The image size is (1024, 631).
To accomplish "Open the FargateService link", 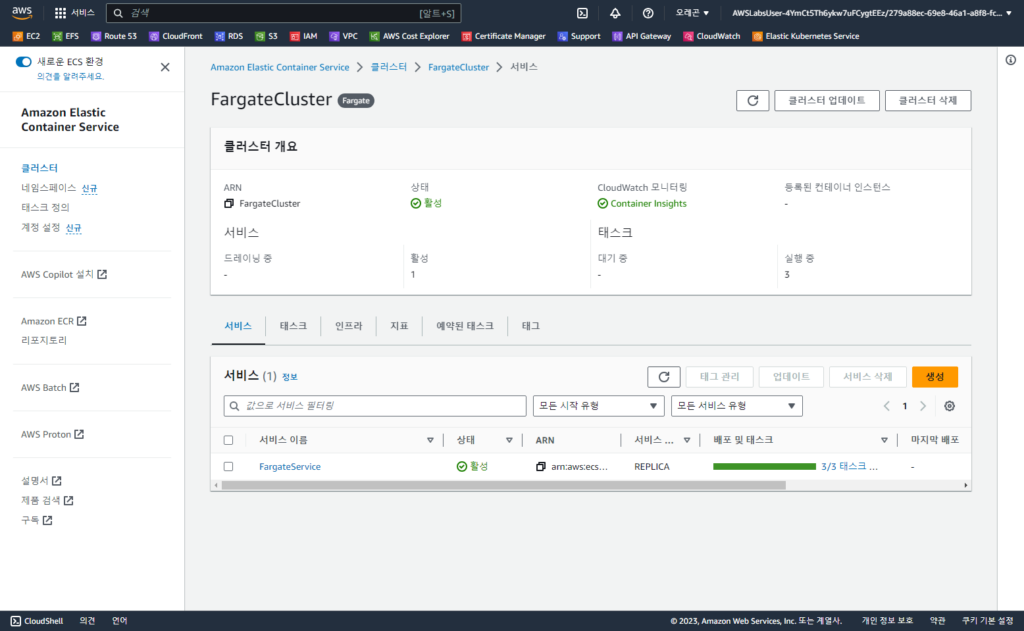I will click(x=290, y=466).
